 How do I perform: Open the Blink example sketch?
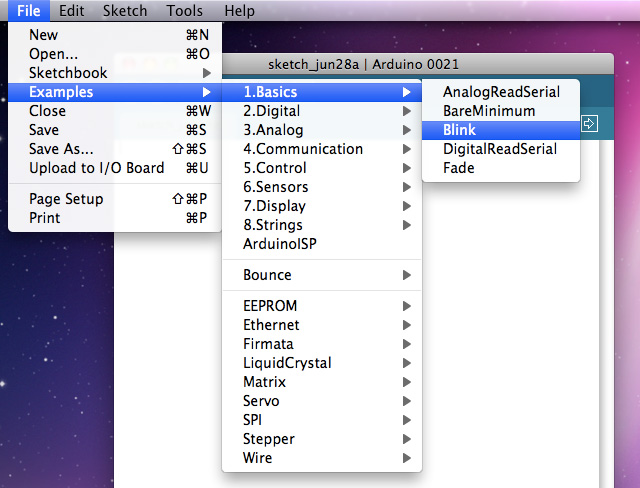460,130
